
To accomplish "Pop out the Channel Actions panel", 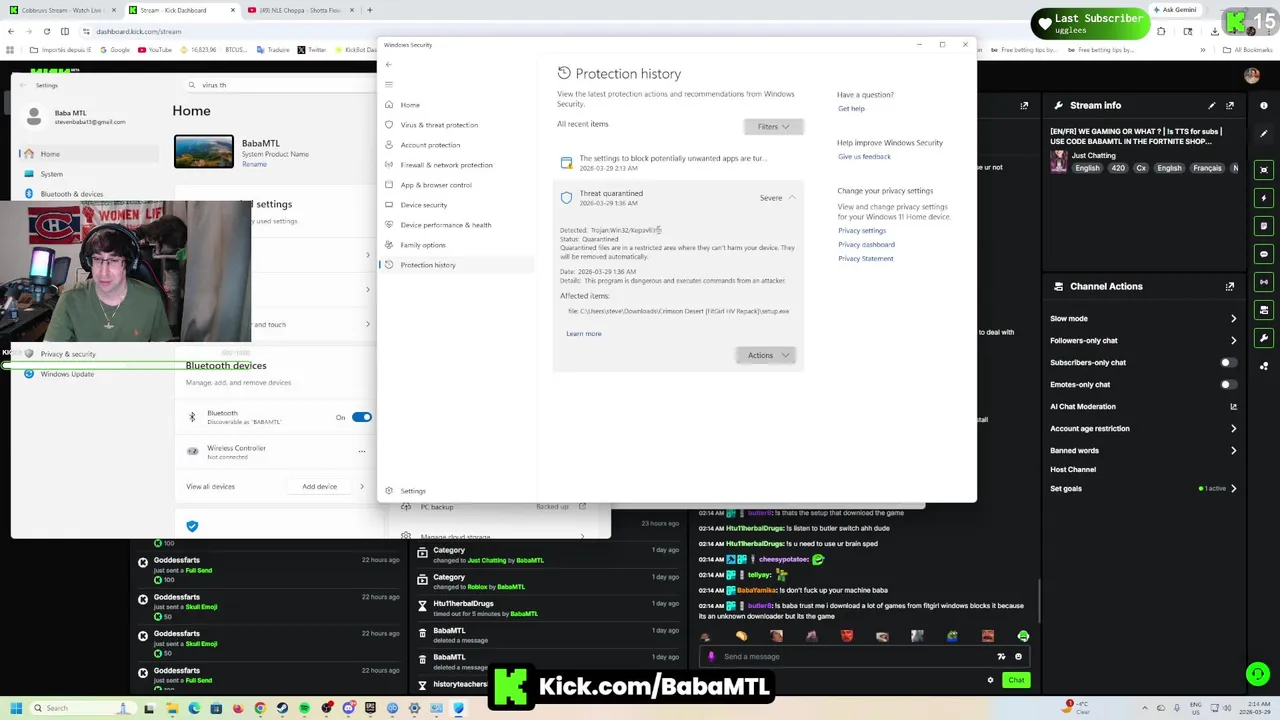I will coord(1230,286).
